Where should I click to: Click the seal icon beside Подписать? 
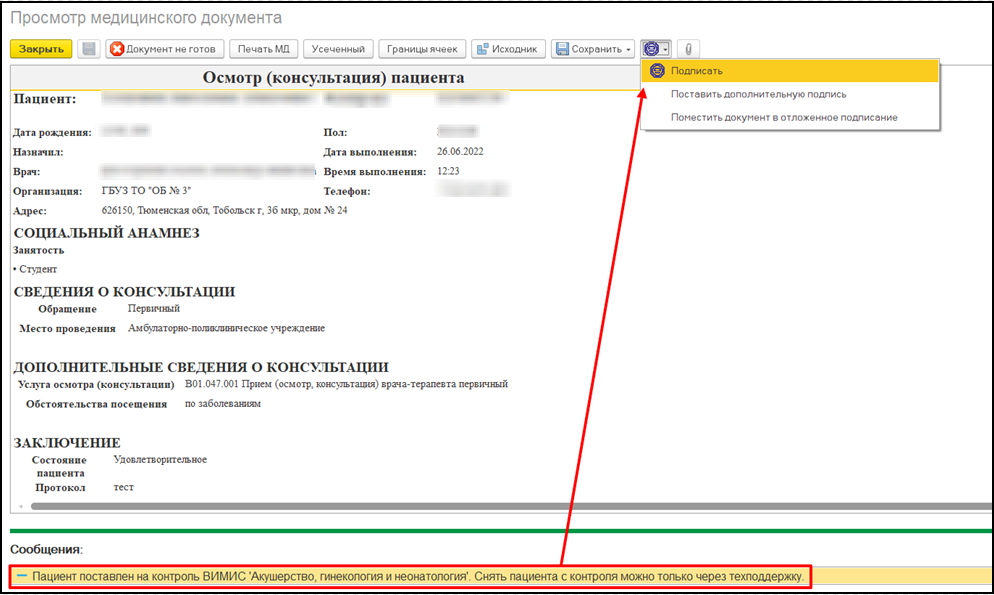point(657,71)
